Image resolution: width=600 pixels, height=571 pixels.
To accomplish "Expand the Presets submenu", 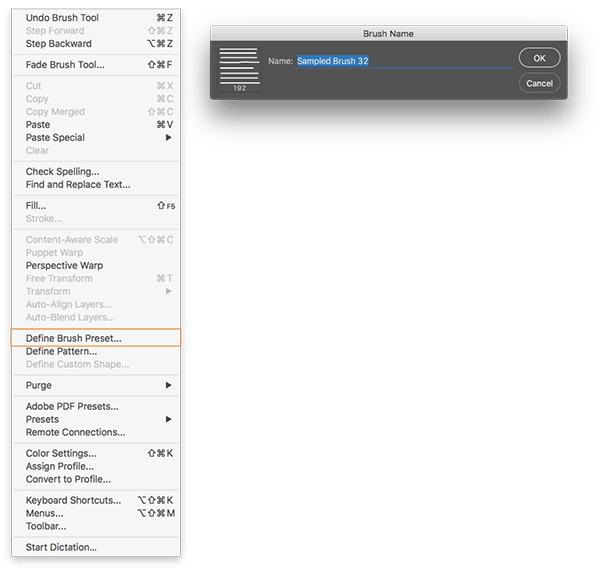I will 96,419.
